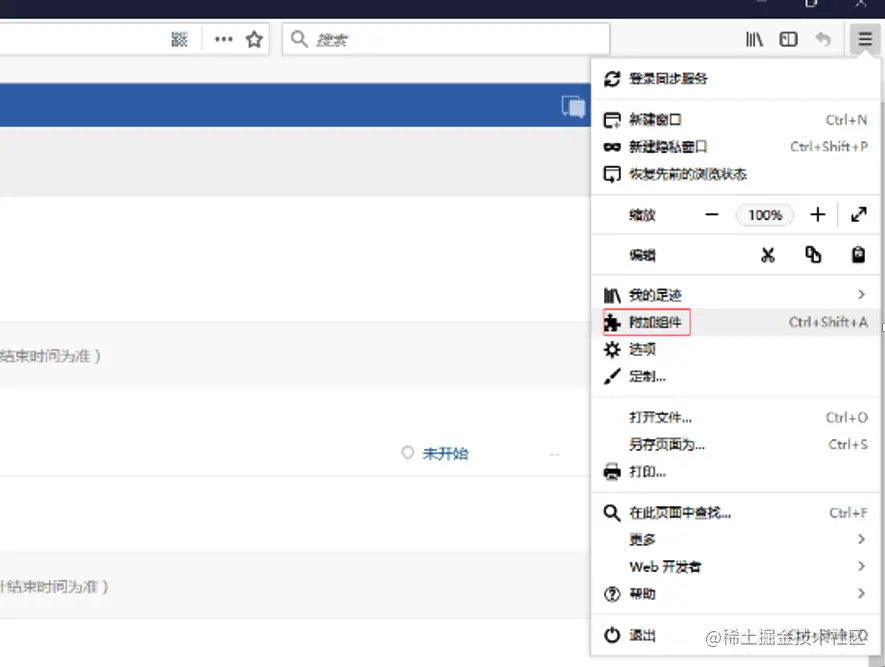Select 登录同步服务 sync sign-in entry

[x=735, y=78]
